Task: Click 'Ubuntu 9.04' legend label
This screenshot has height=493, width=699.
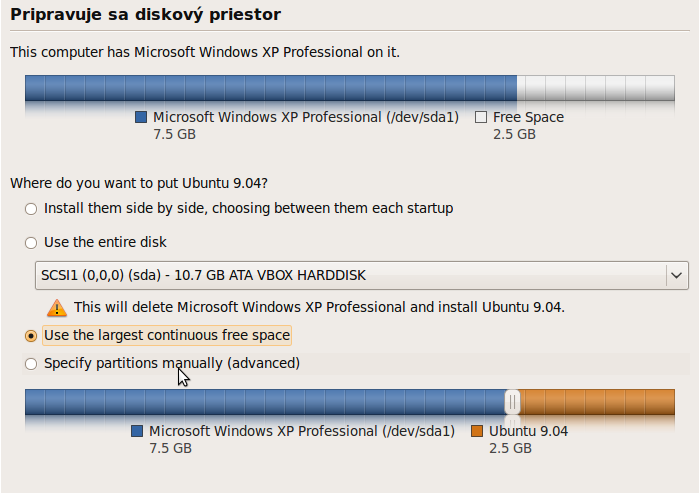Action: coord(528,431)
